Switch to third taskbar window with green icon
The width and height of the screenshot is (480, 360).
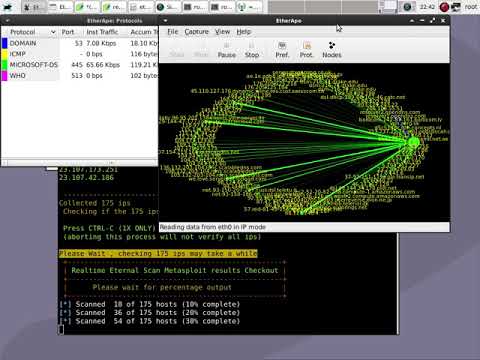pos(87,7)
